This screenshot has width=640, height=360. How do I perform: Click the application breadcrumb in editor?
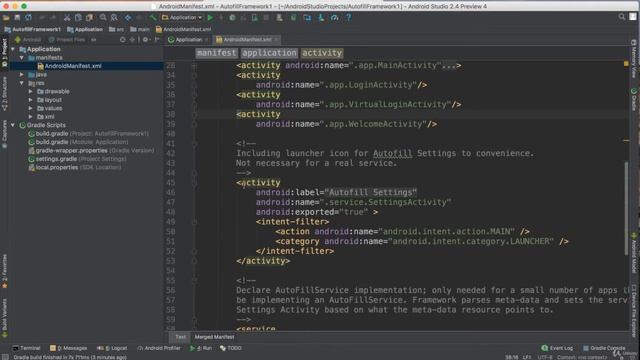point(269,53)
